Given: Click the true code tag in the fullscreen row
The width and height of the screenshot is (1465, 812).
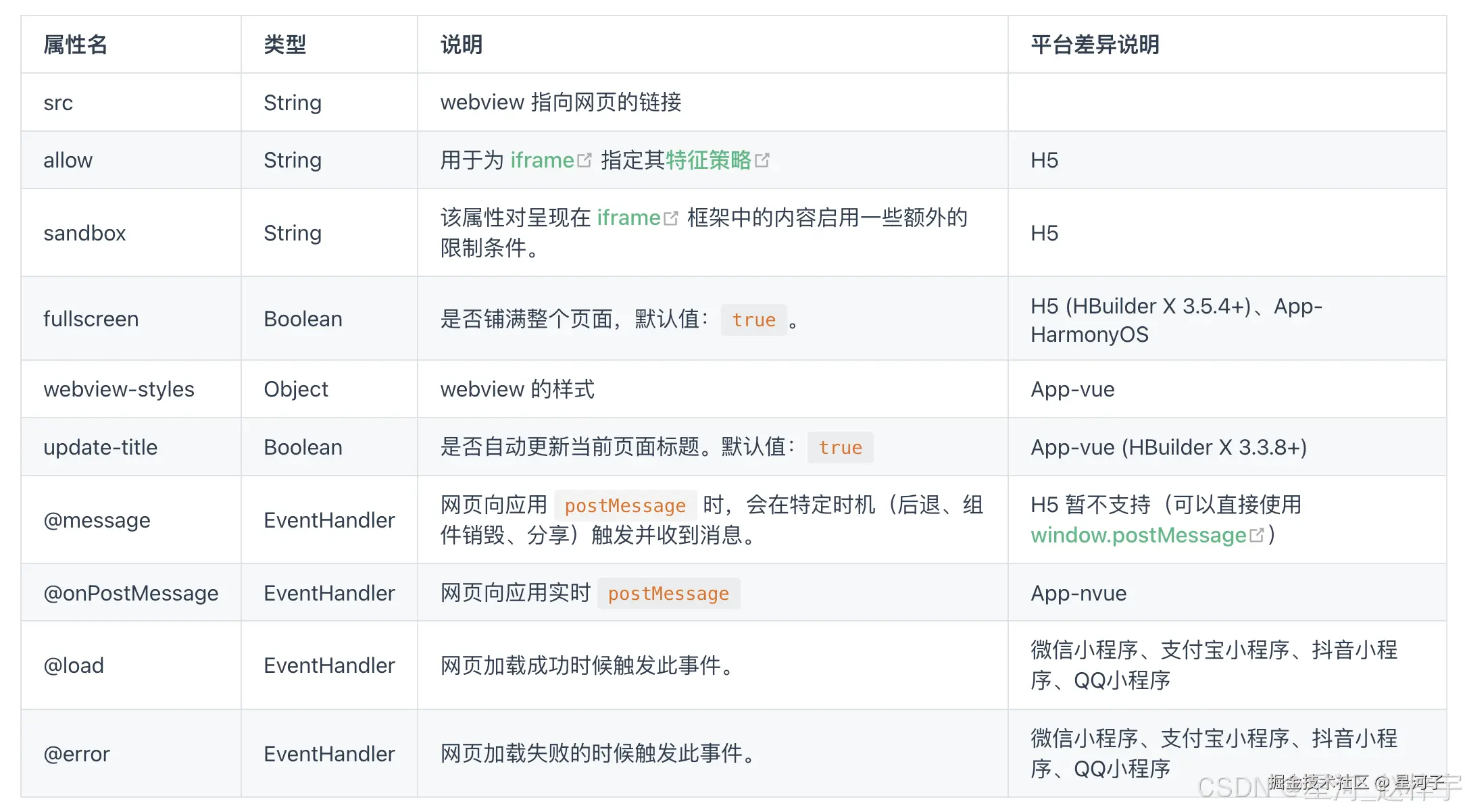Looking at the screenshot, I should click(x=753, y=320).
